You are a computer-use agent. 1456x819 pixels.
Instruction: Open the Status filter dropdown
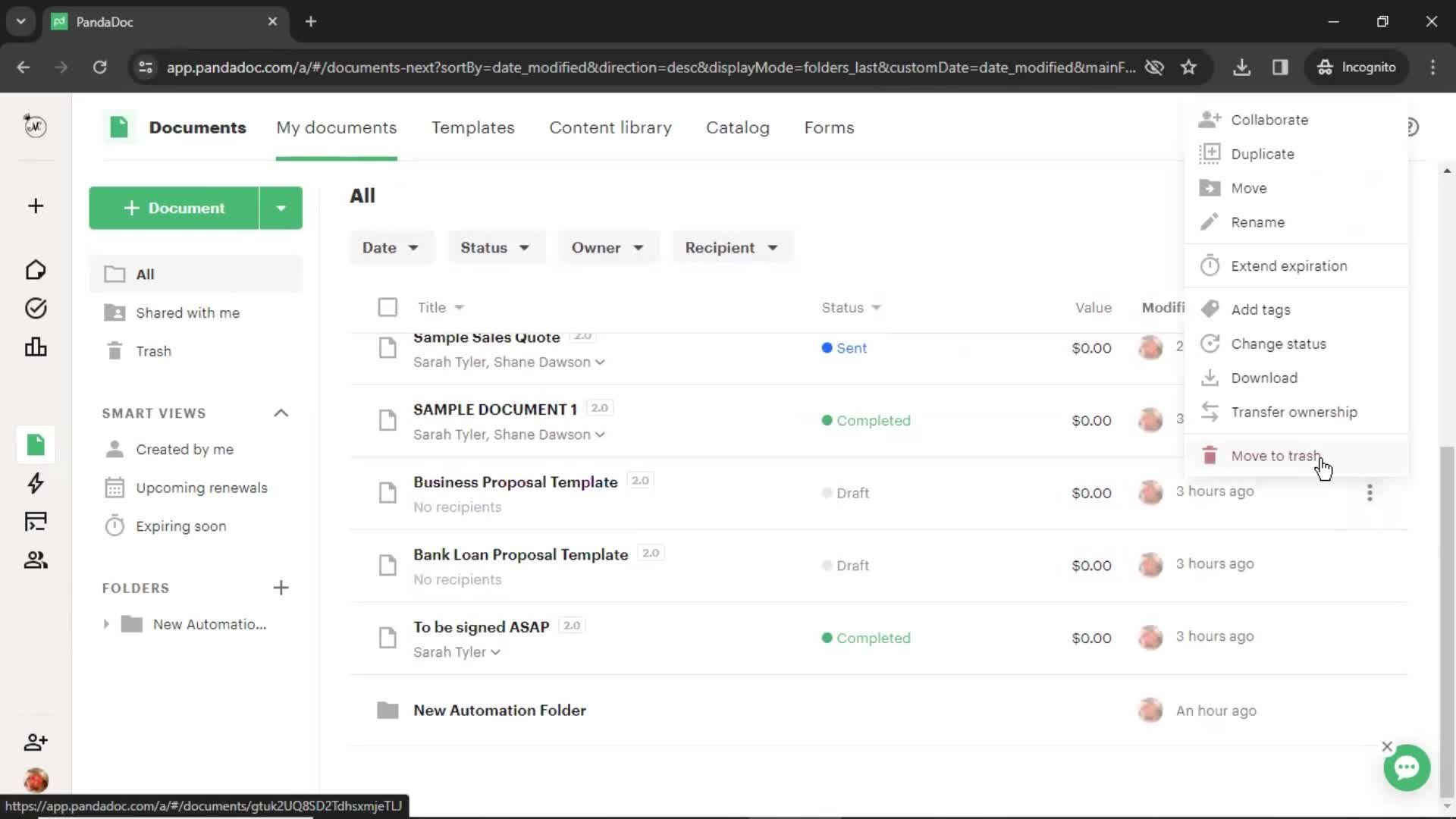point(495,247)
